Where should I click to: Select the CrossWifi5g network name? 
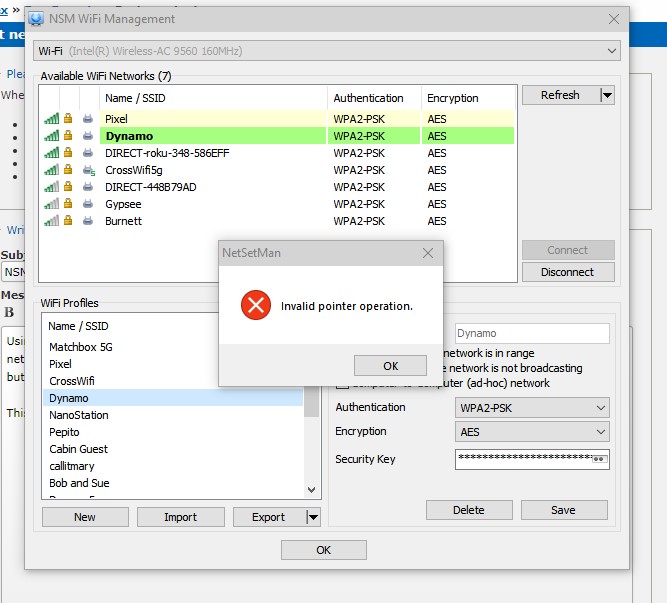click(x=134, y=170)
